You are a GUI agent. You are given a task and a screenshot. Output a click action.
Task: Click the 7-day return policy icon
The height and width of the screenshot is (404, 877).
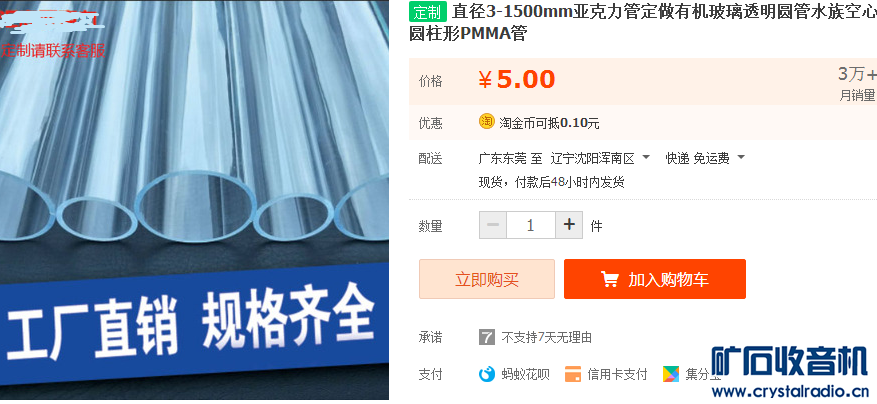487,337
